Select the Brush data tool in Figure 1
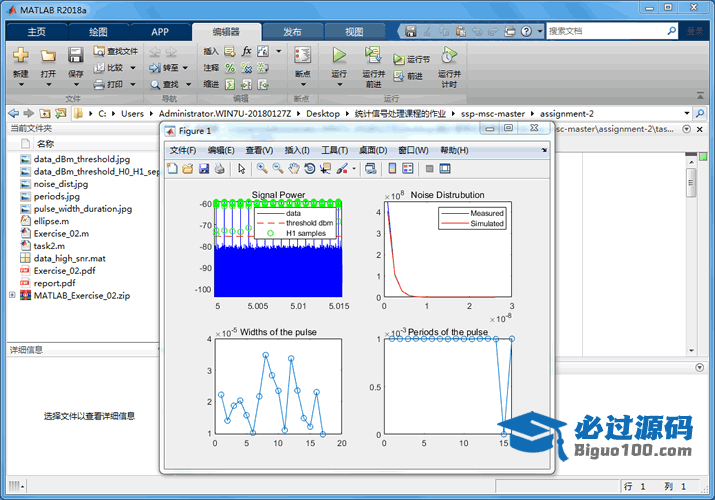The width and height of the screenshot is (715, 500). (342, 169)
